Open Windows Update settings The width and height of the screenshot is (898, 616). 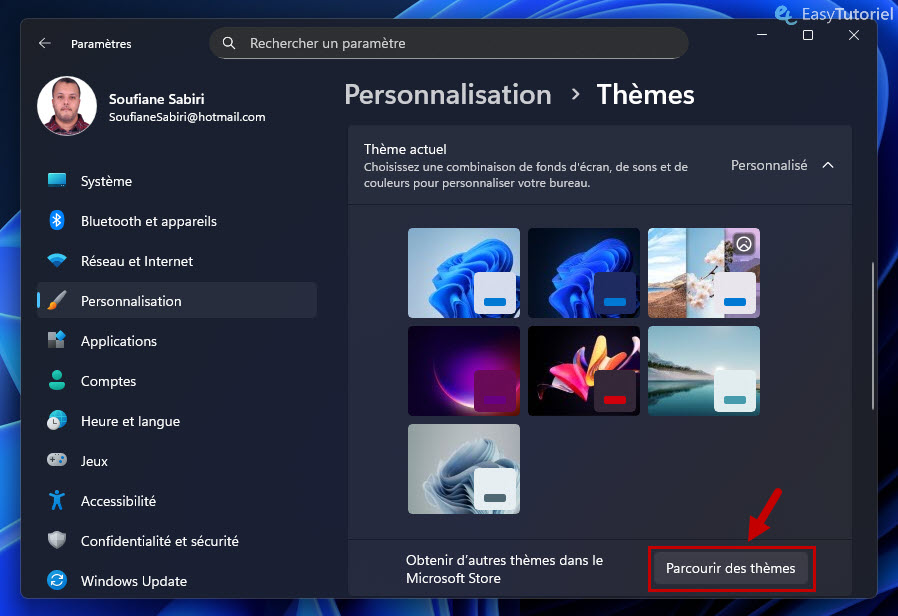135,581
